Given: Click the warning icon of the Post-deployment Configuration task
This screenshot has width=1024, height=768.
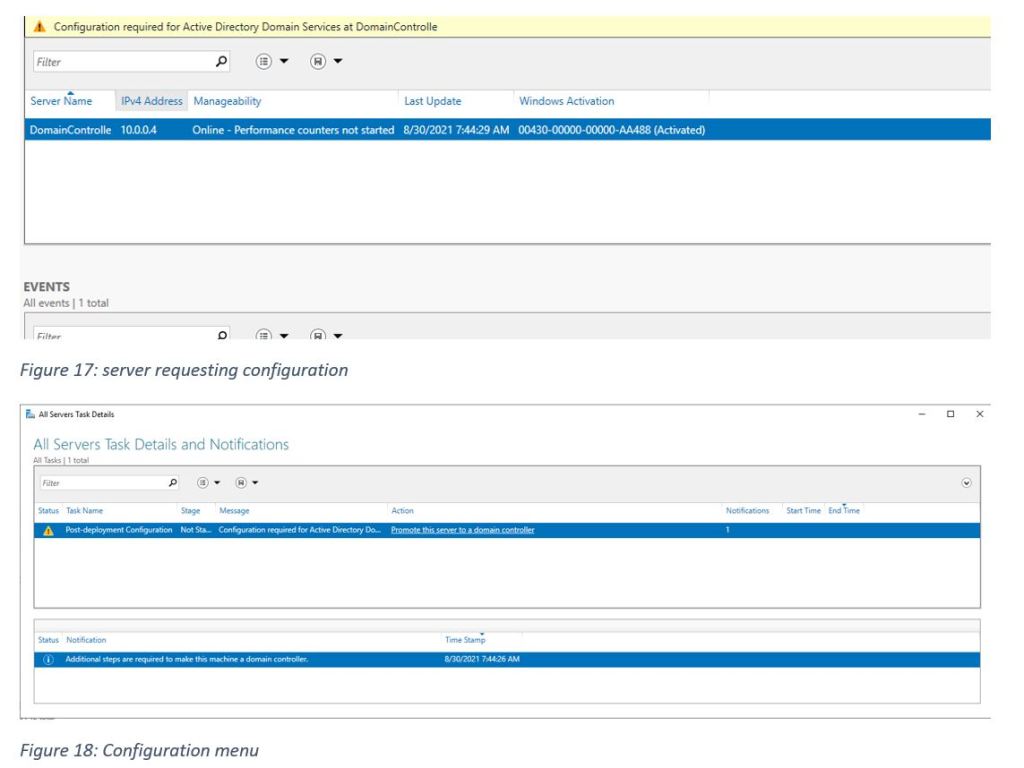Looking at the screenshot, I should 47,530.
